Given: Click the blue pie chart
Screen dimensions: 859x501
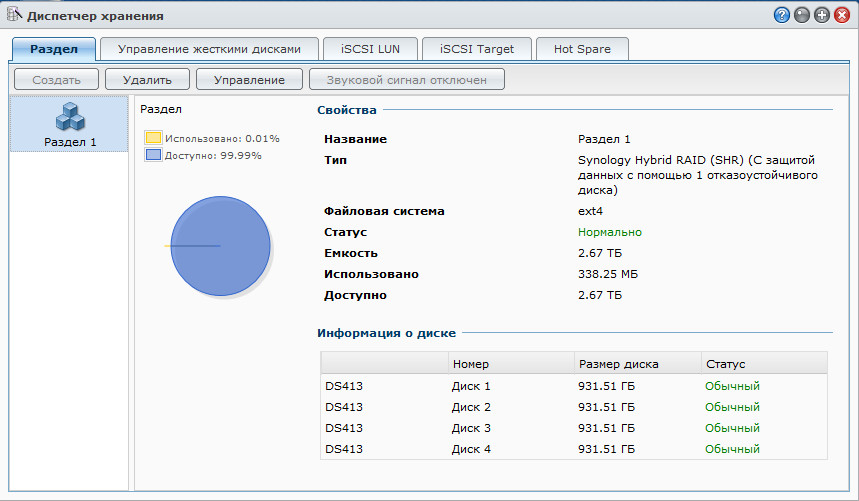Looking at the screenshot, I should point(221,246).
